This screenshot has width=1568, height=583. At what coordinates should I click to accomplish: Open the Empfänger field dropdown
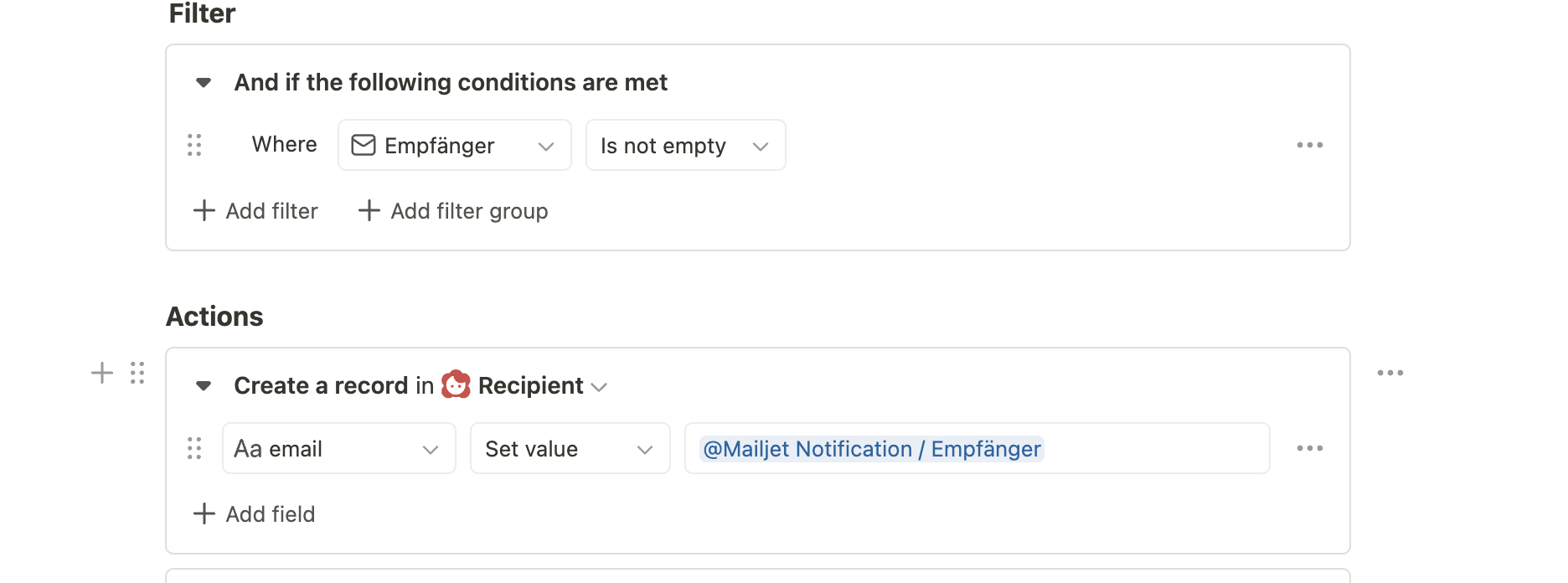tap(455, 145)
